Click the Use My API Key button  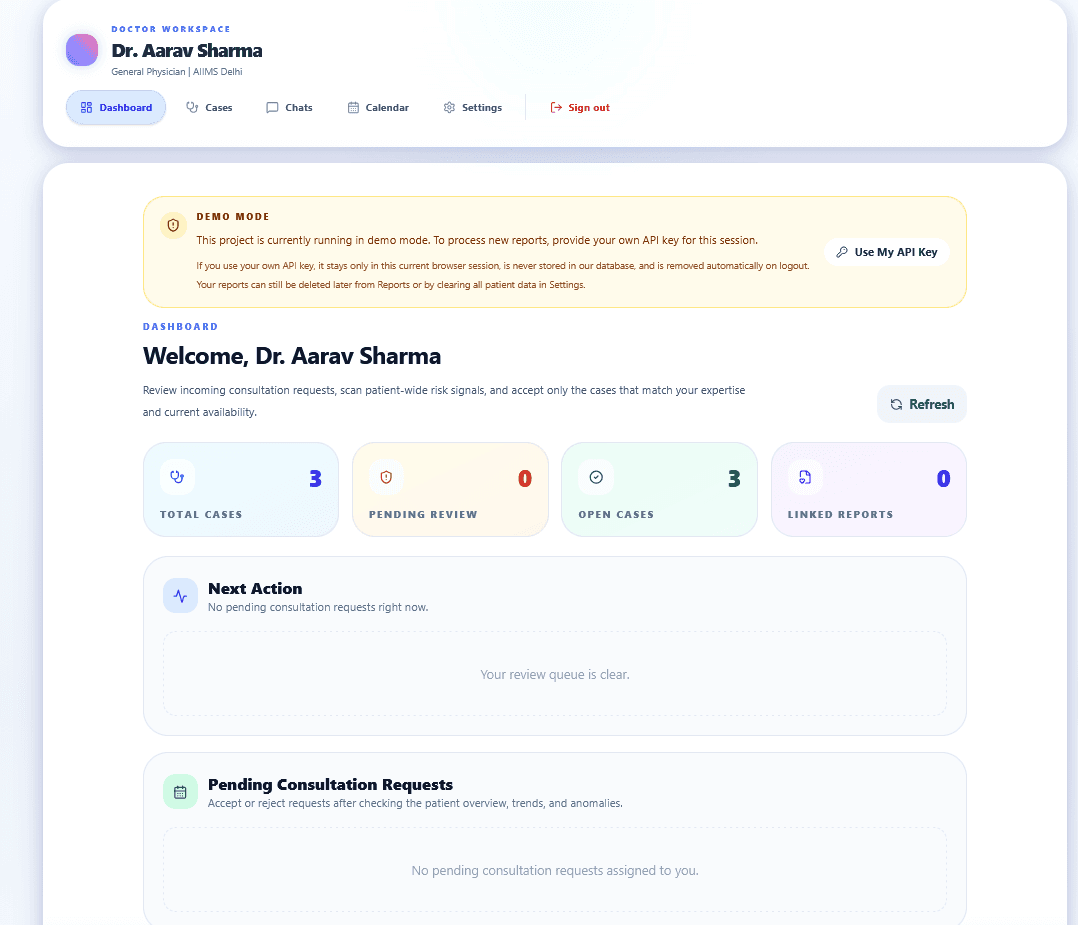click(x=887, y=252)
